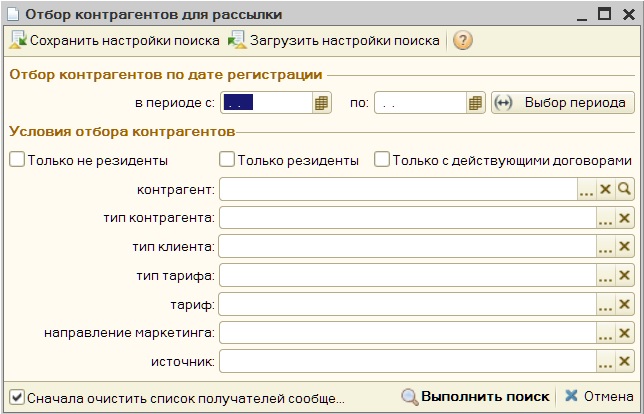Uncheck 'Сначала очистить список получателей' checkbox

[x=17, y=398]
